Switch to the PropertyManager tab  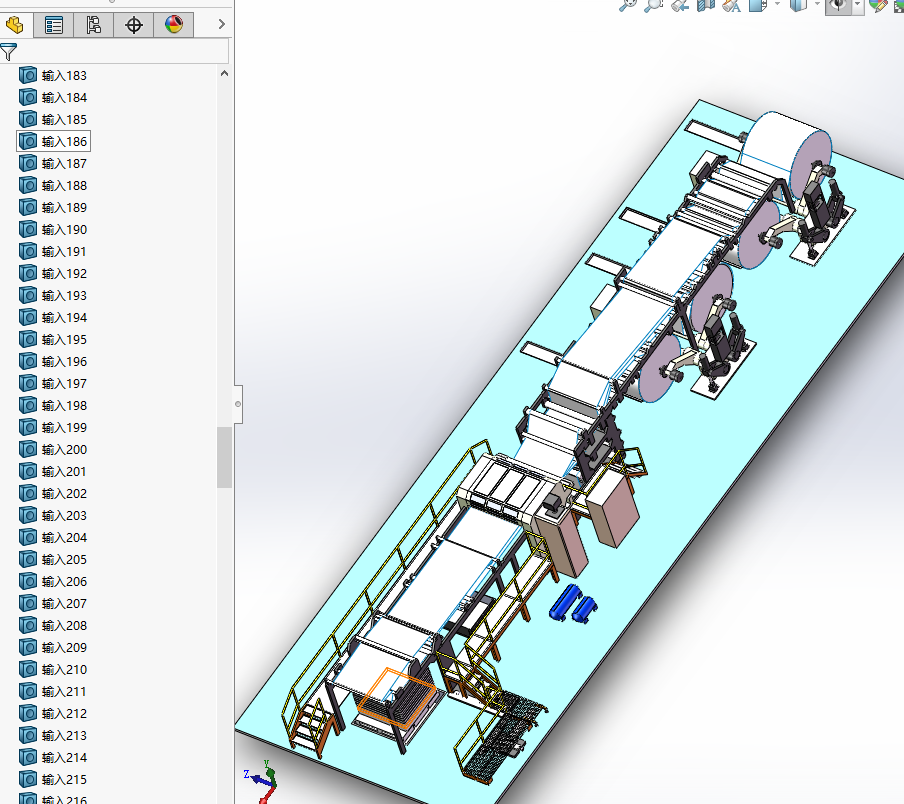55,25
